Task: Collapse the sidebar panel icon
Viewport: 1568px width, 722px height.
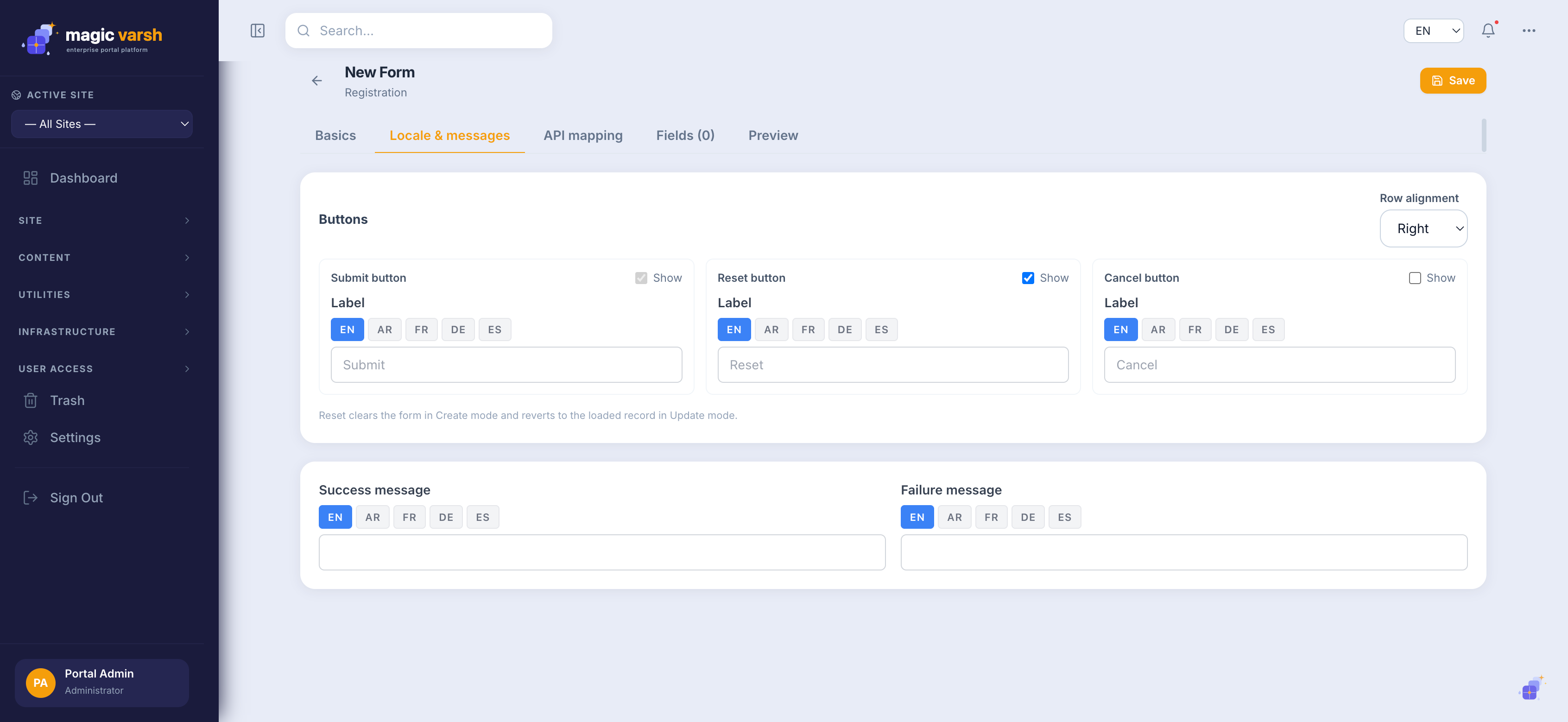Action: (258, 31)
